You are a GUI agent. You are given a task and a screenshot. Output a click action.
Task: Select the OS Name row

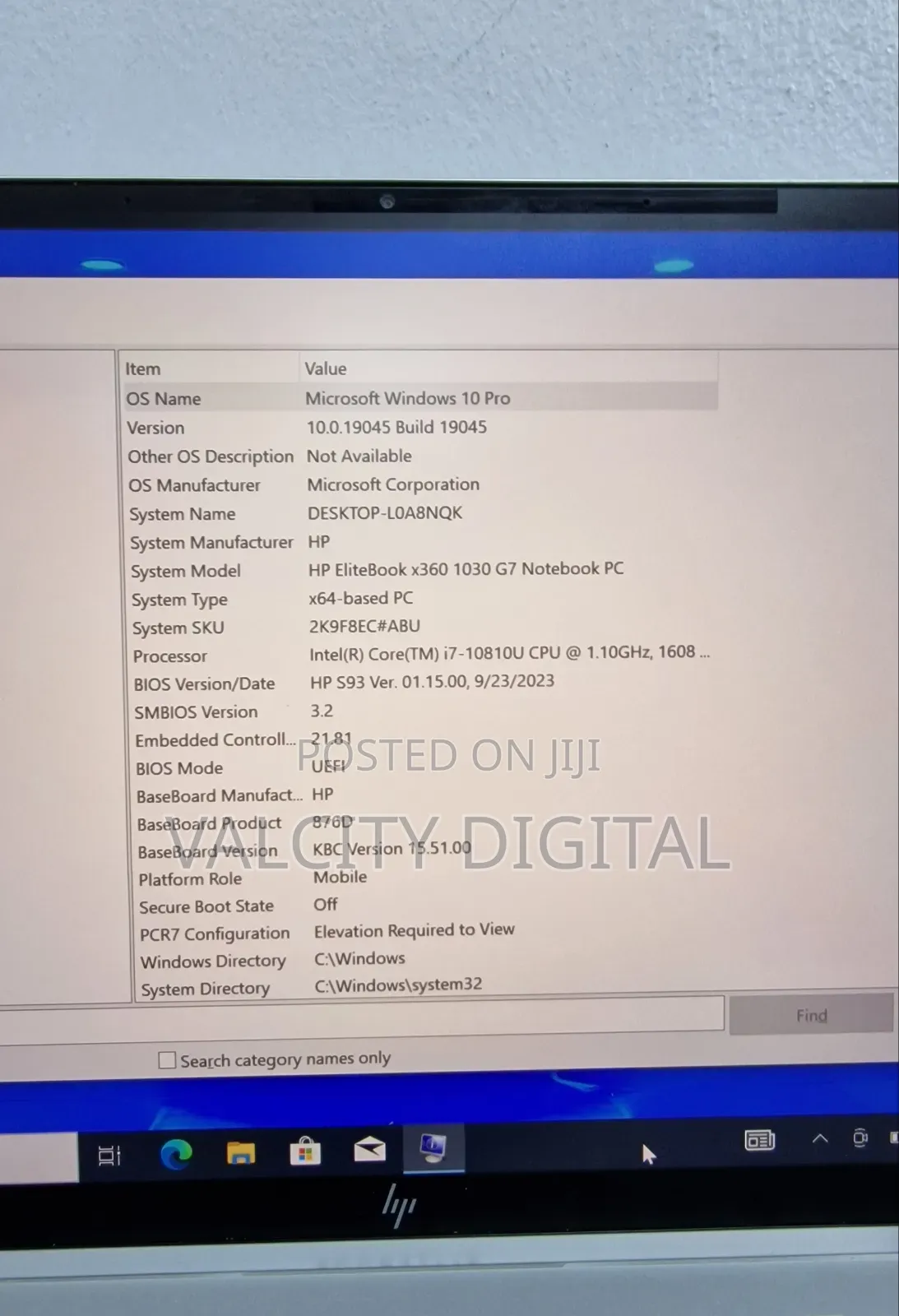point(419,399)
